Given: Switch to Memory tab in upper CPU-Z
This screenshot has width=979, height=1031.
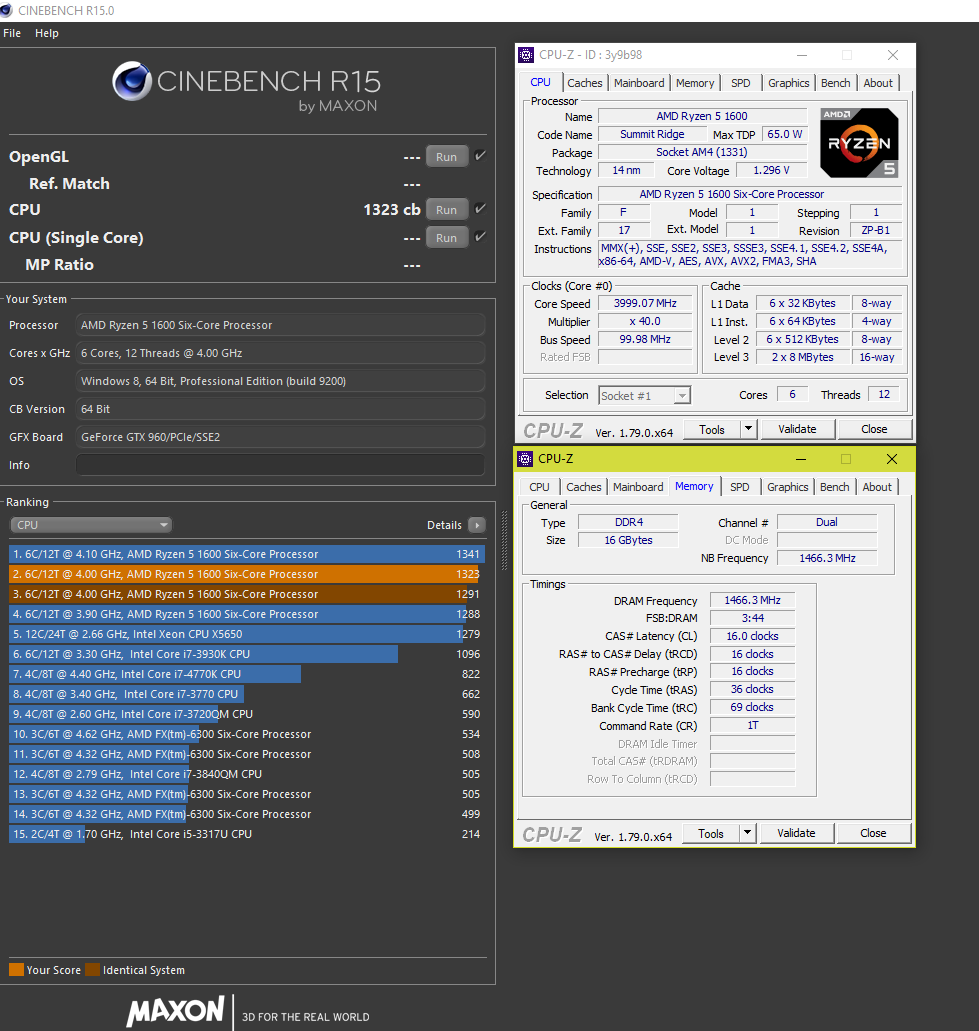Looking at the screenshot, I should (x=695, y=83).
